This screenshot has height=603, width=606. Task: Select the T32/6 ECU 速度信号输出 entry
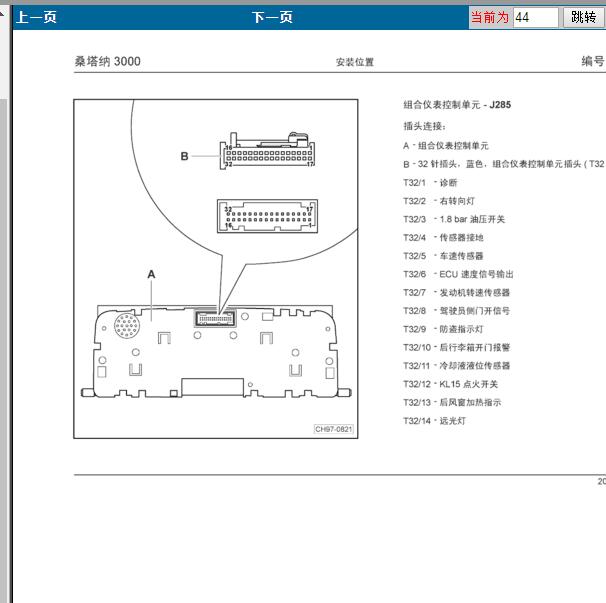pos(458,274)
